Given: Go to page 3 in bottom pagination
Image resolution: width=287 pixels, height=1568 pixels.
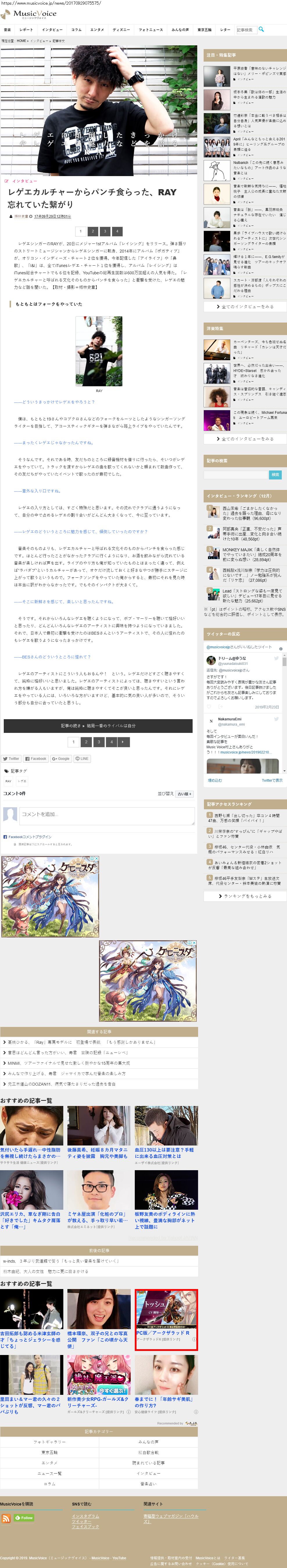Looking at the screenshot, I should click(98, 742).
